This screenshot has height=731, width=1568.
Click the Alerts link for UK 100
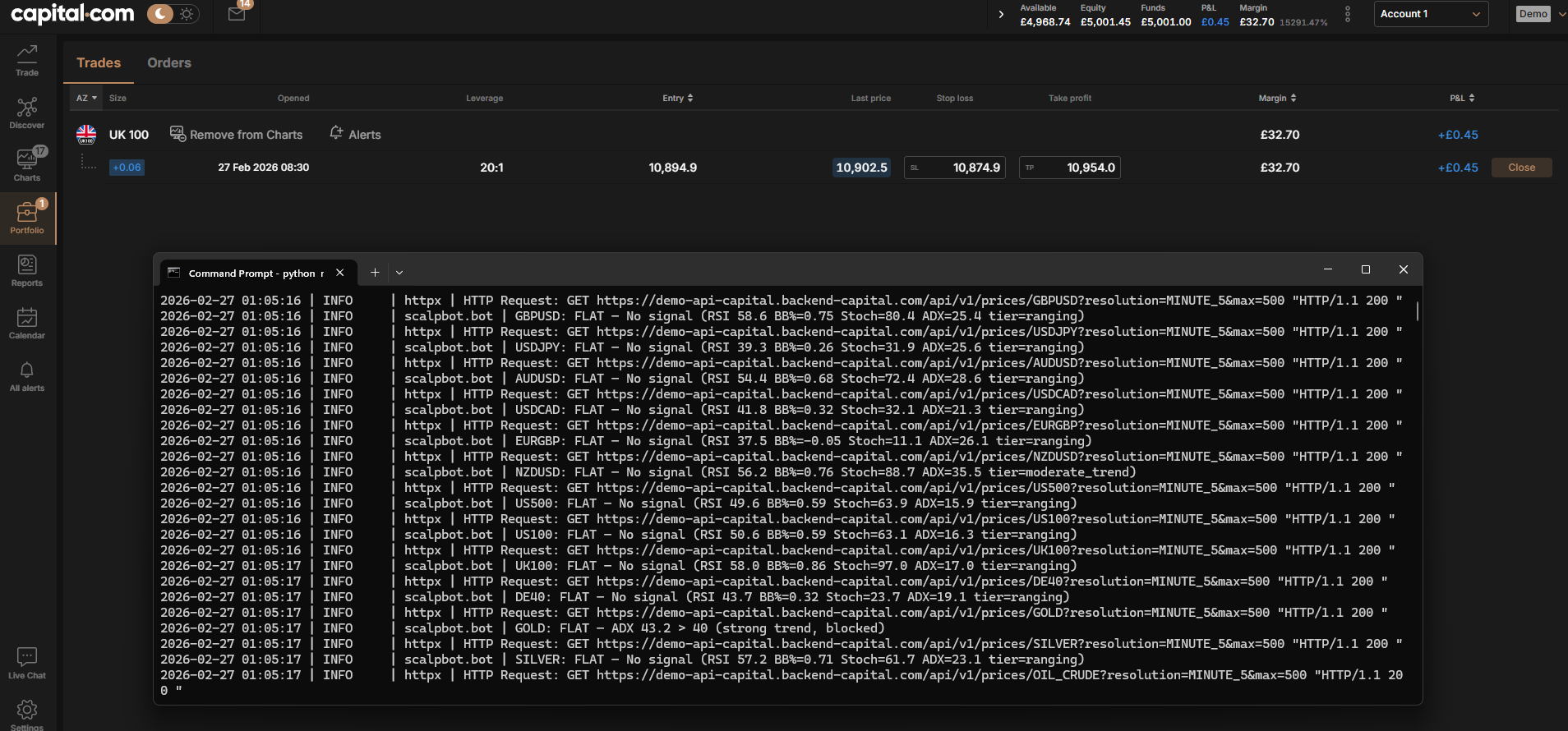(365, 135)
